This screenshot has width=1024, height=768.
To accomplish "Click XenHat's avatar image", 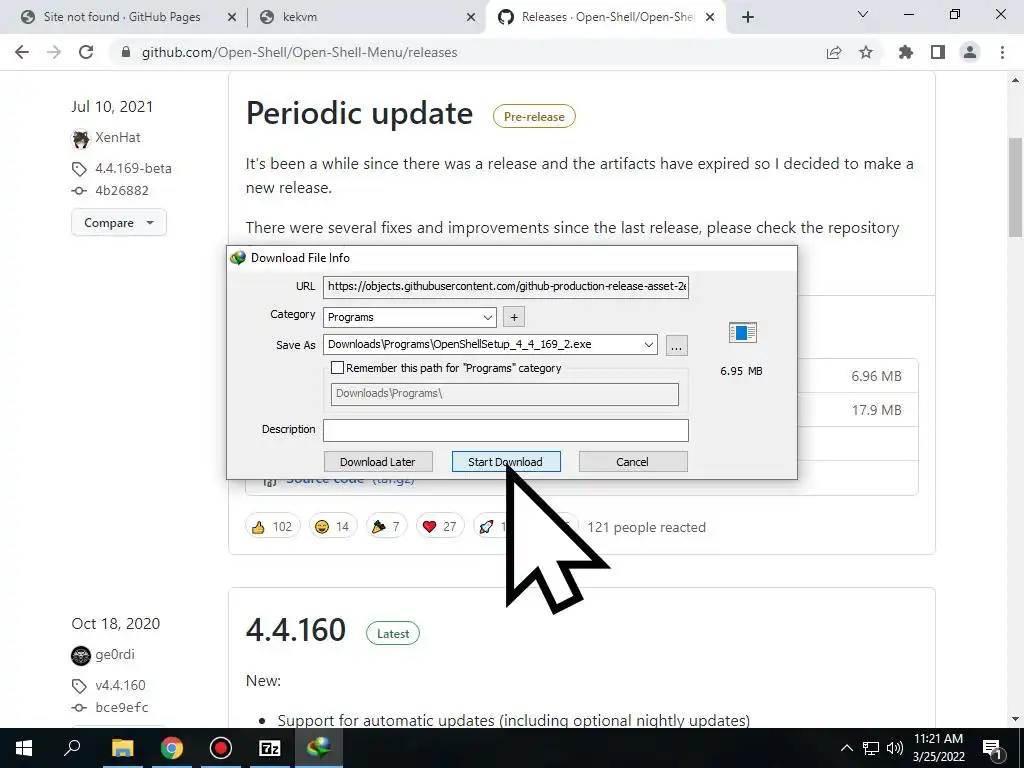I will tap(80, 138).
